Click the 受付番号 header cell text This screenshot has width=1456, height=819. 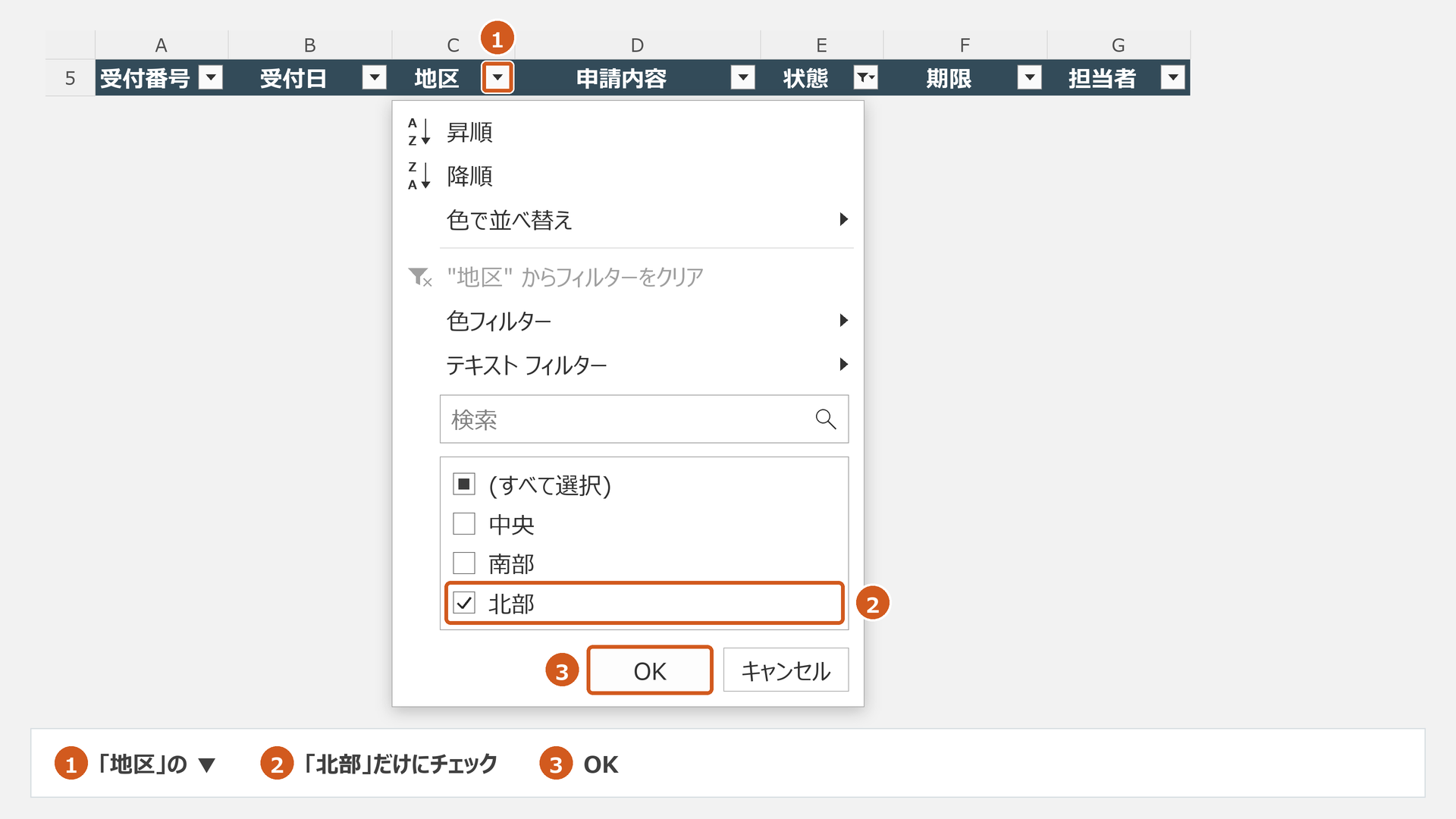click(x=146, y=78)
